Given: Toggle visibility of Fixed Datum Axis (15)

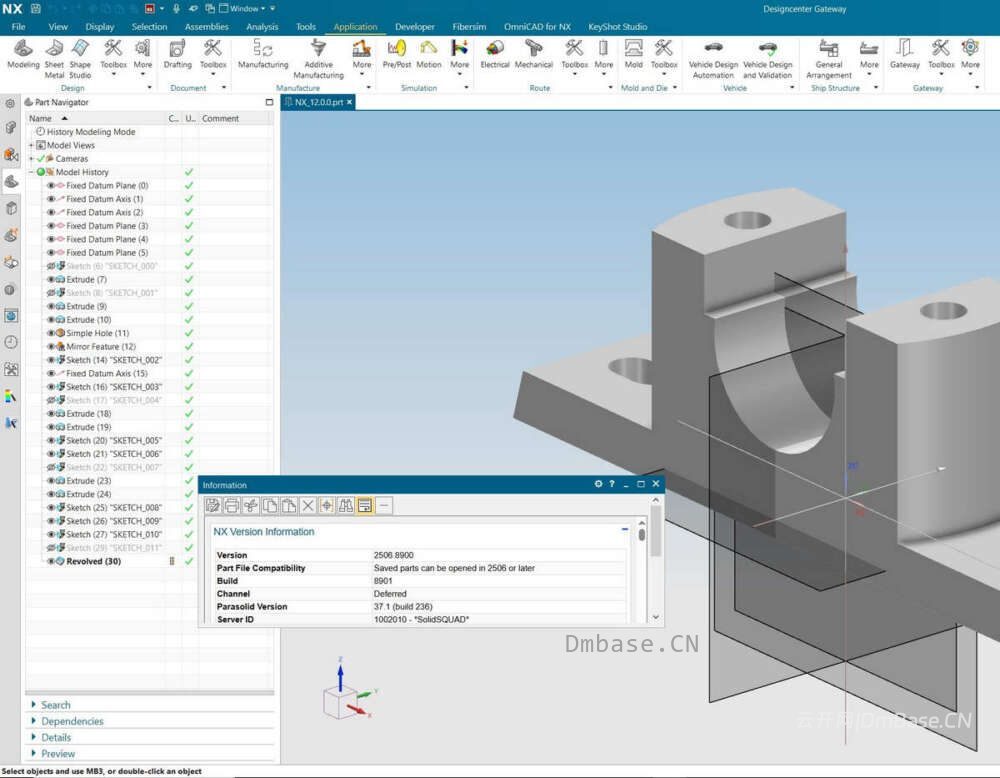Looking at the screenshot, I should (51, 373).
